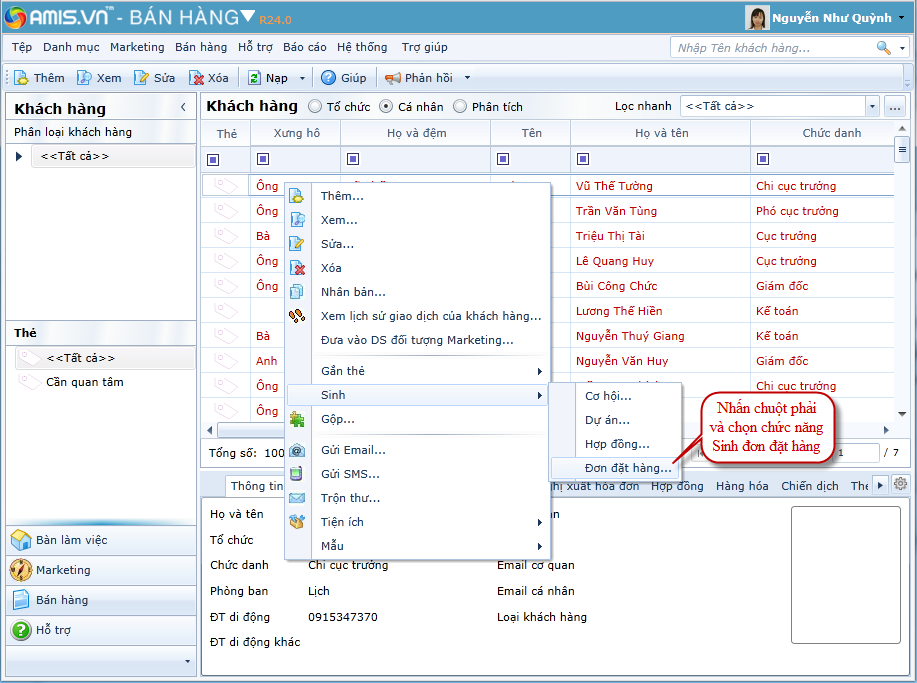Open the Bán hàng navigation button
This screenshot has width=917, height=683.
(62, 600)
